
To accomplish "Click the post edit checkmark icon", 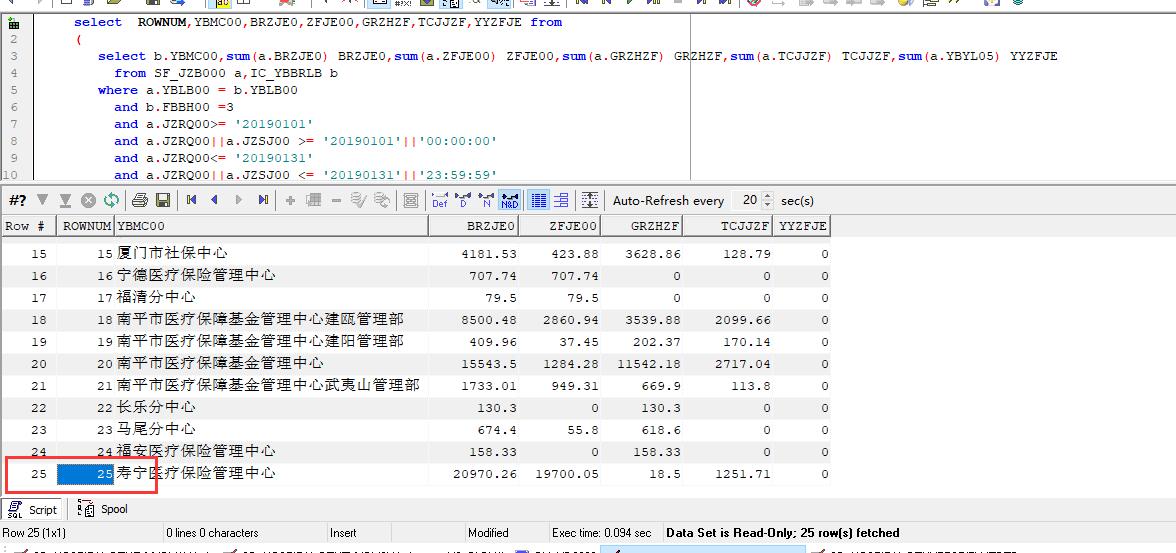I will 358,200.
